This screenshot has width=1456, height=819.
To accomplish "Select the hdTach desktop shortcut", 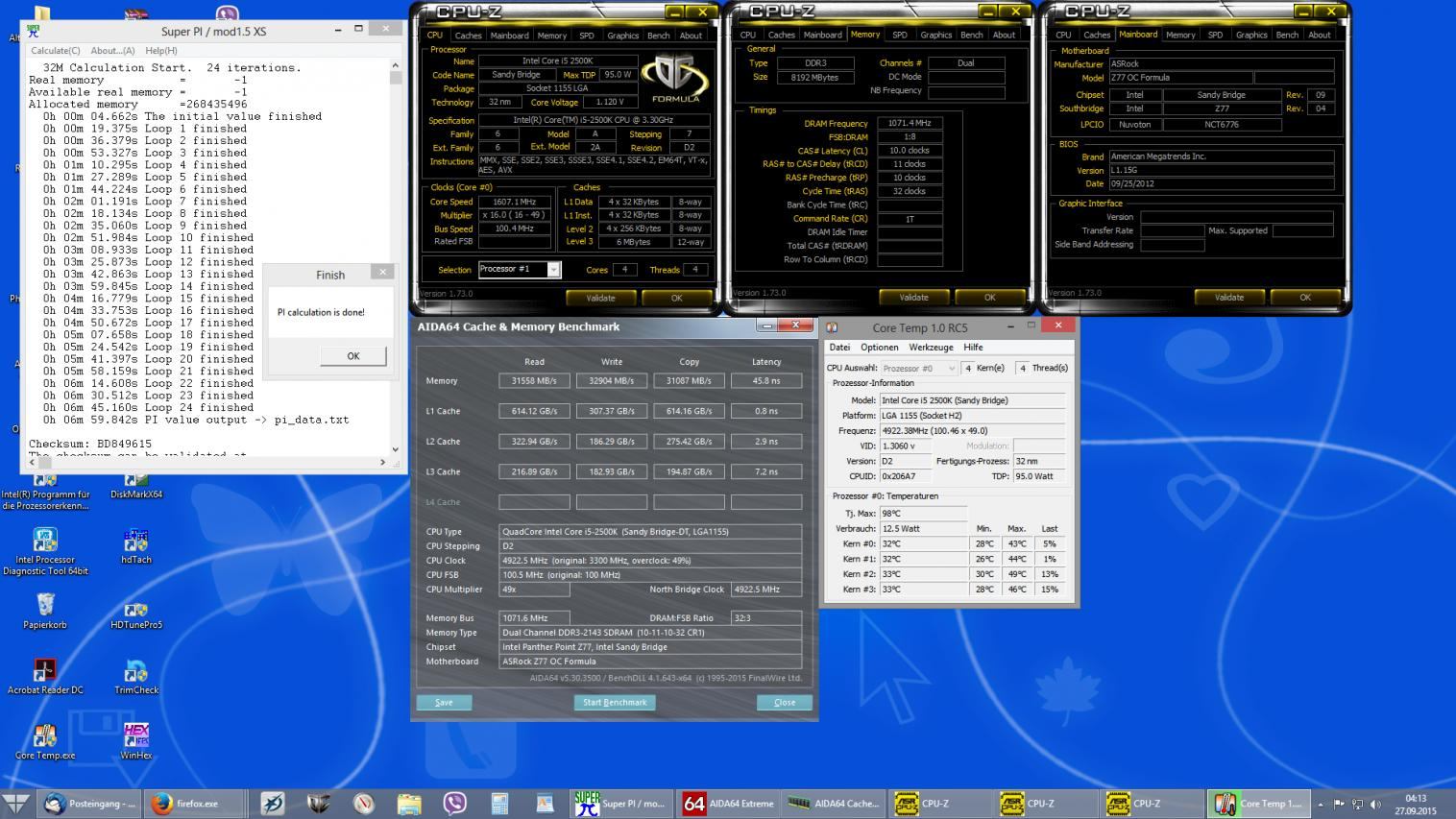I will click(x=135, y=546).
